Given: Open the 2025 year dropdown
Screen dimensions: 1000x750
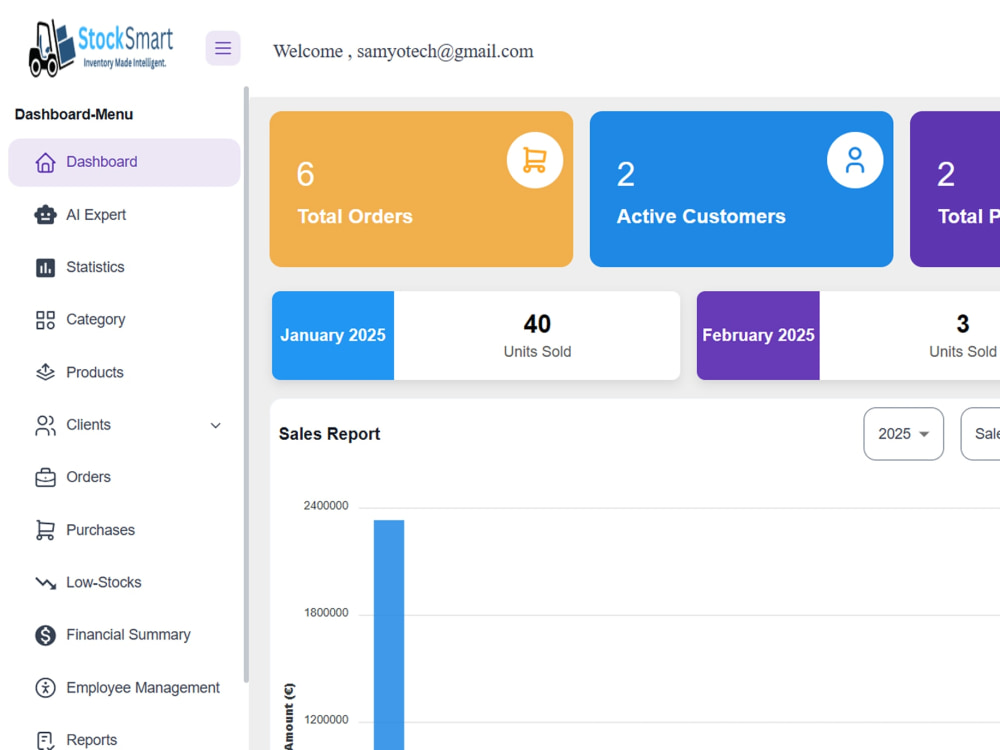Looking at the screenshot, I should click(x=903, y=434).
